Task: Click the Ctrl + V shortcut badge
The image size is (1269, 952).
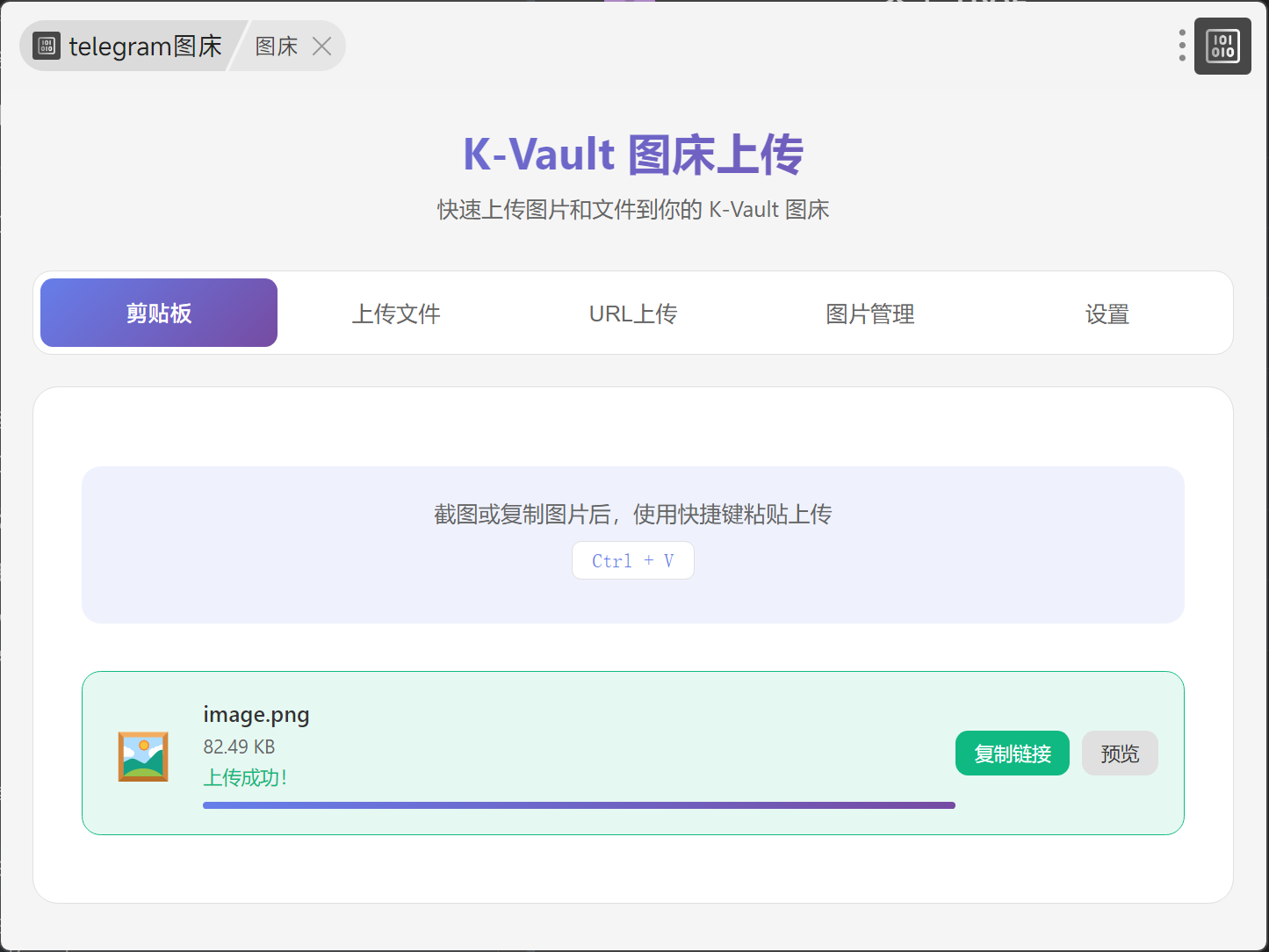Action: point(632,560)
